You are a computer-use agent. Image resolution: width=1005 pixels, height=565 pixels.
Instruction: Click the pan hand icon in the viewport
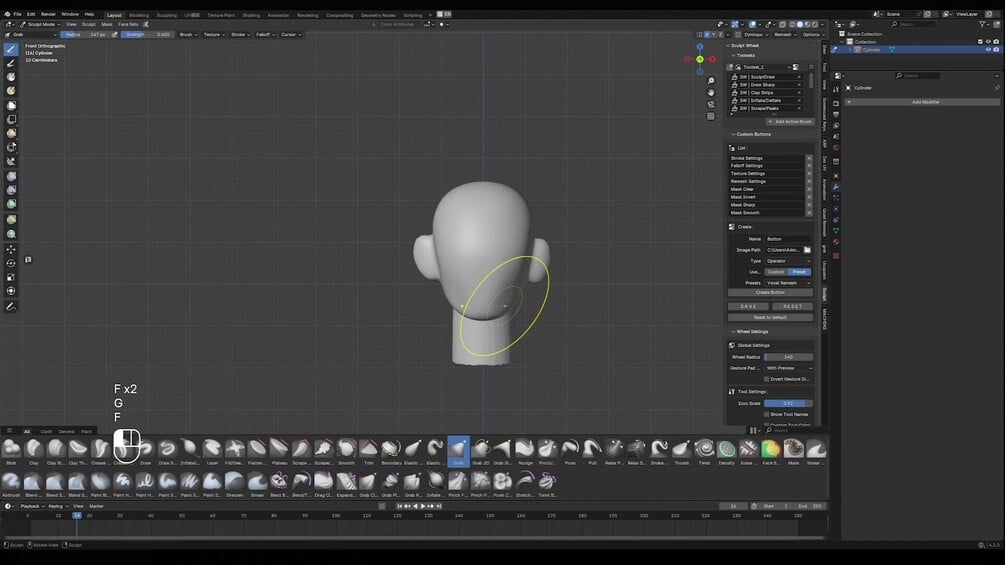(x=711, y=92)
